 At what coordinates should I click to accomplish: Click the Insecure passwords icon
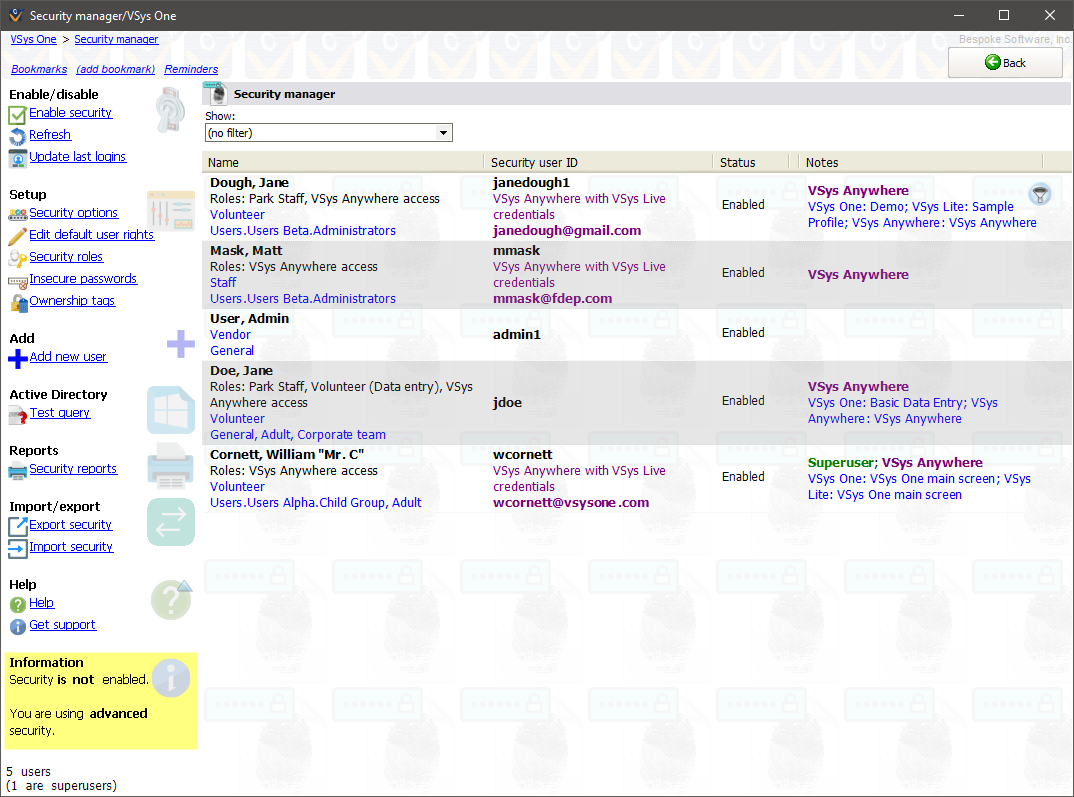click(17, 280)
